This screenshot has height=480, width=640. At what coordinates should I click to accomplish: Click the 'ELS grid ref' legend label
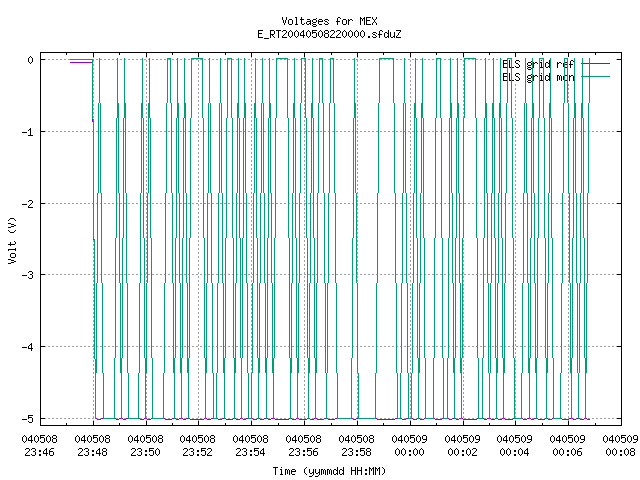(x=538, y=64)
